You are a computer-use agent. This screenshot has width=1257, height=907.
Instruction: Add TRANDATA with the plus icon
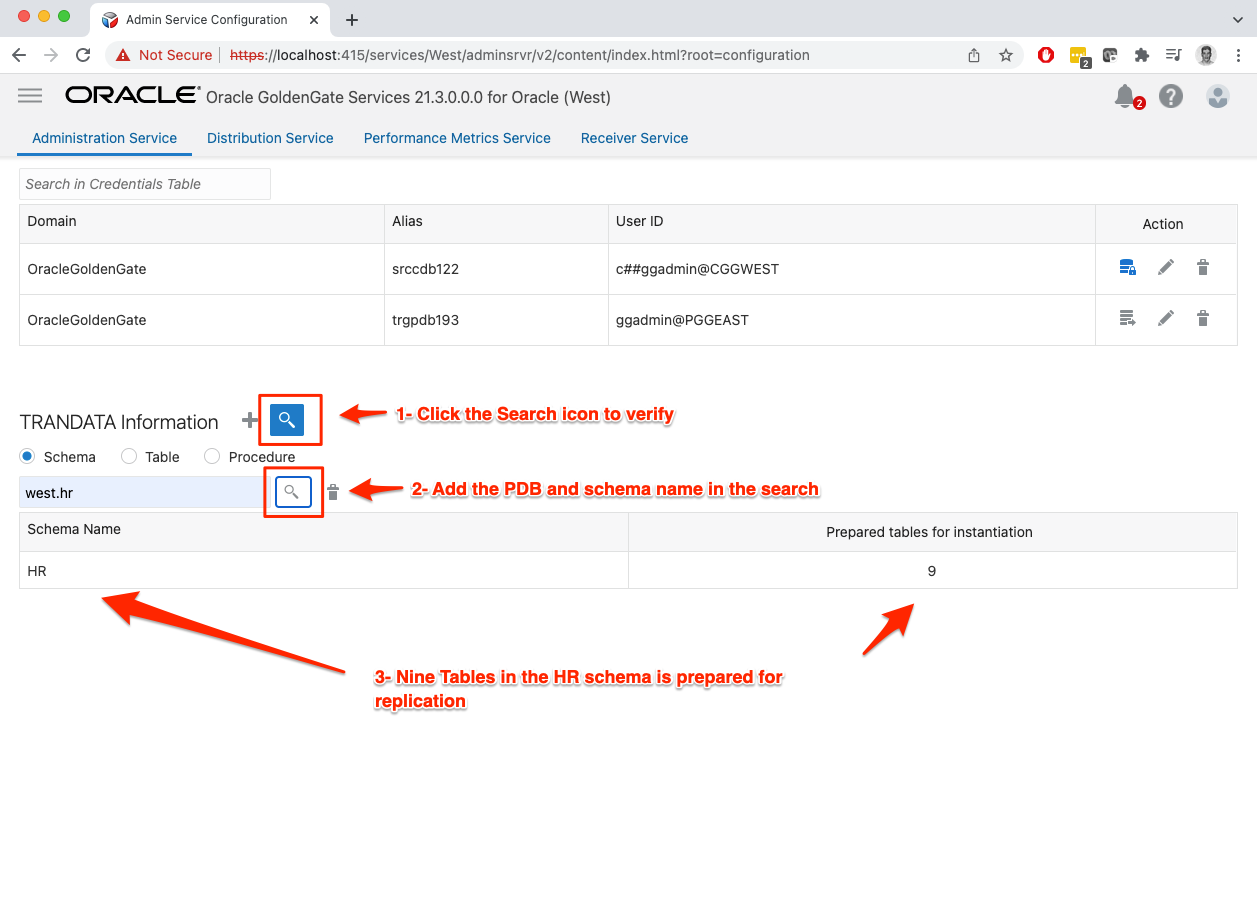coord(250,421)
